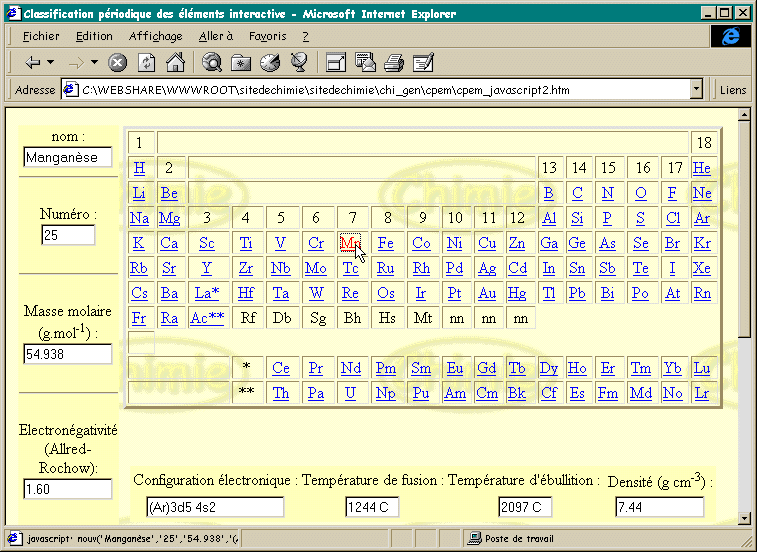Click the Numéro field showing 25
The height and width of the screenshot is (552, 757).
68,235
